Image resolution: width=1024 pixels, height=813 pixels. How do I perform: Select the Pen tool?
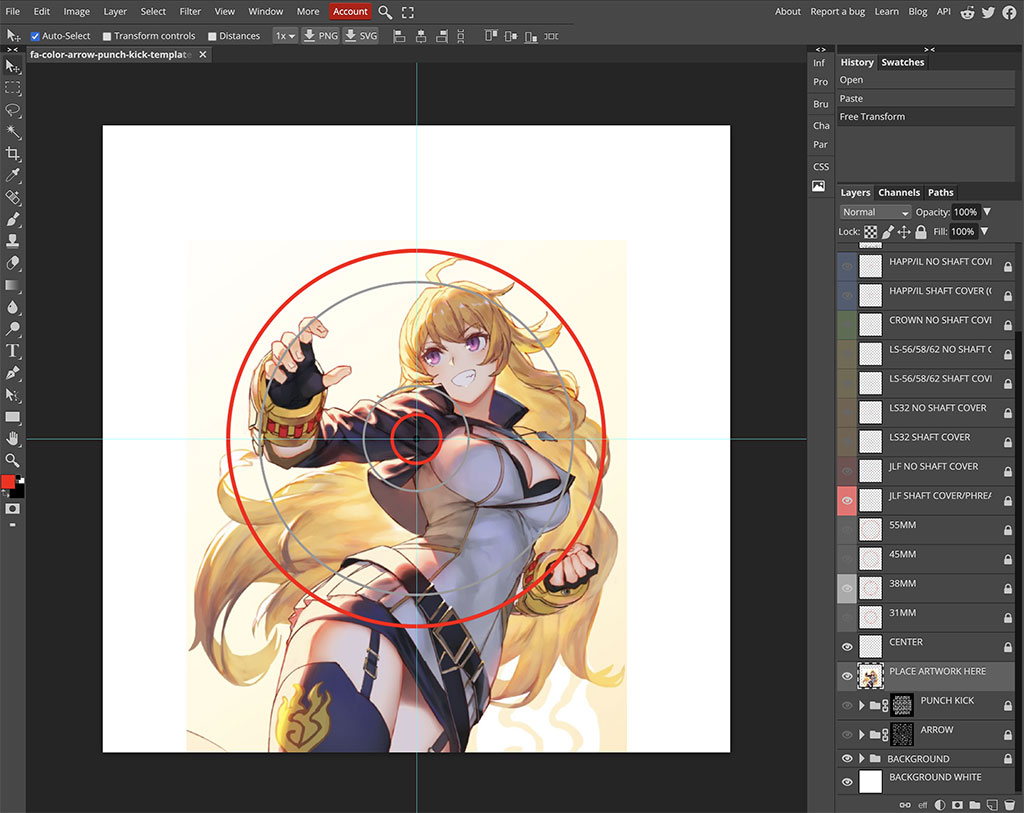click(x=12, y=373)
